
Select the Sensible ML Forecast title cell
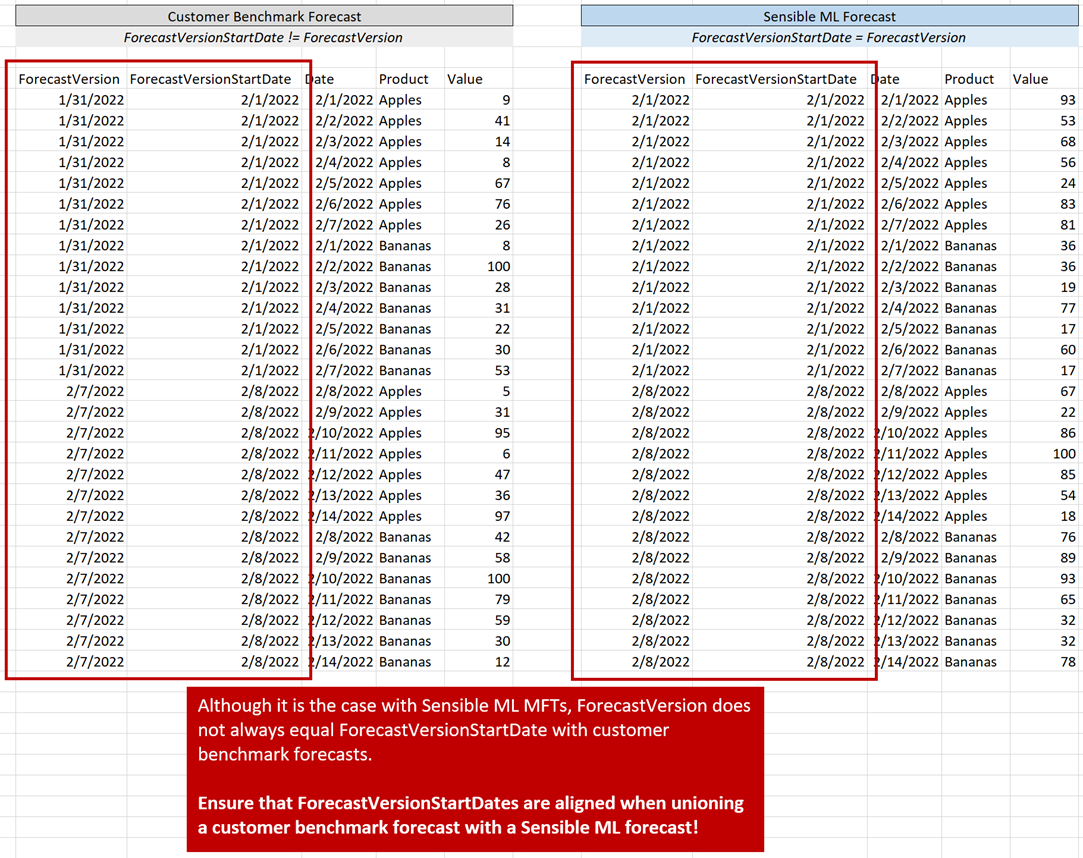(829, 16)
